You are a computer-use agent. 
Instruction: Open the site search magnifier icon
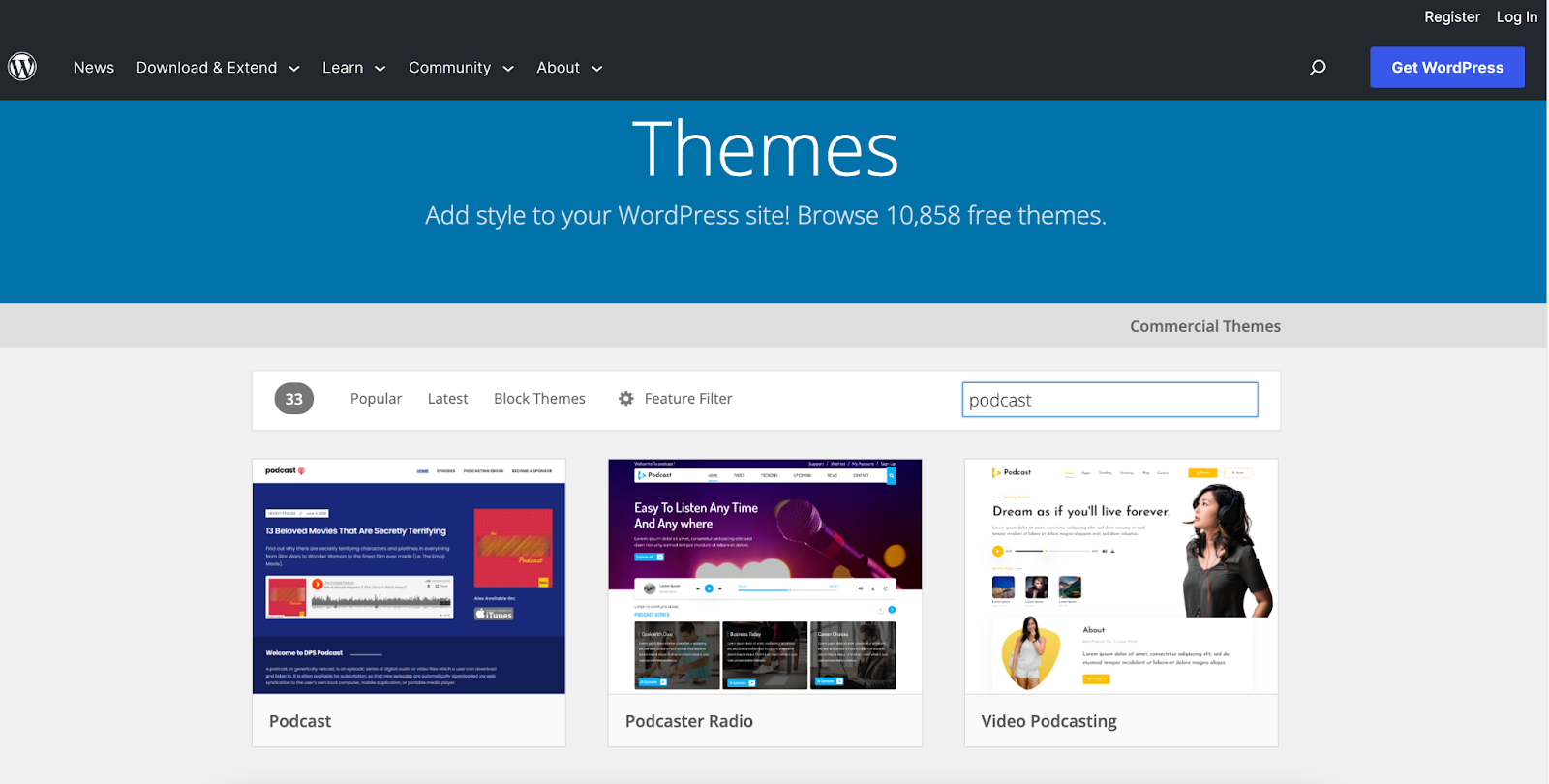1318,68
